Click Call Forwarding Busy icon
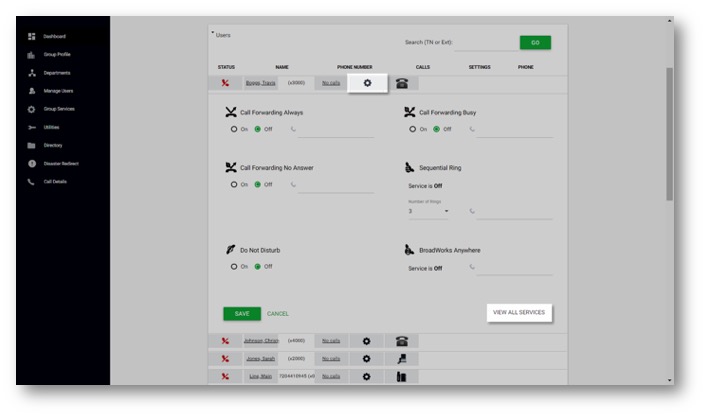 (409, 112)
